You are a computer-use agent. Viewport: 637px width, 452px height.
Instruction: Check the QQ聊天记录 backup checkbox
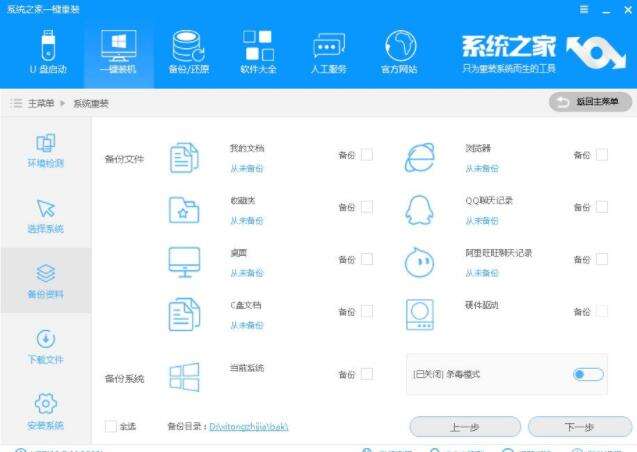pyautogui.click(x=602, y=207)
